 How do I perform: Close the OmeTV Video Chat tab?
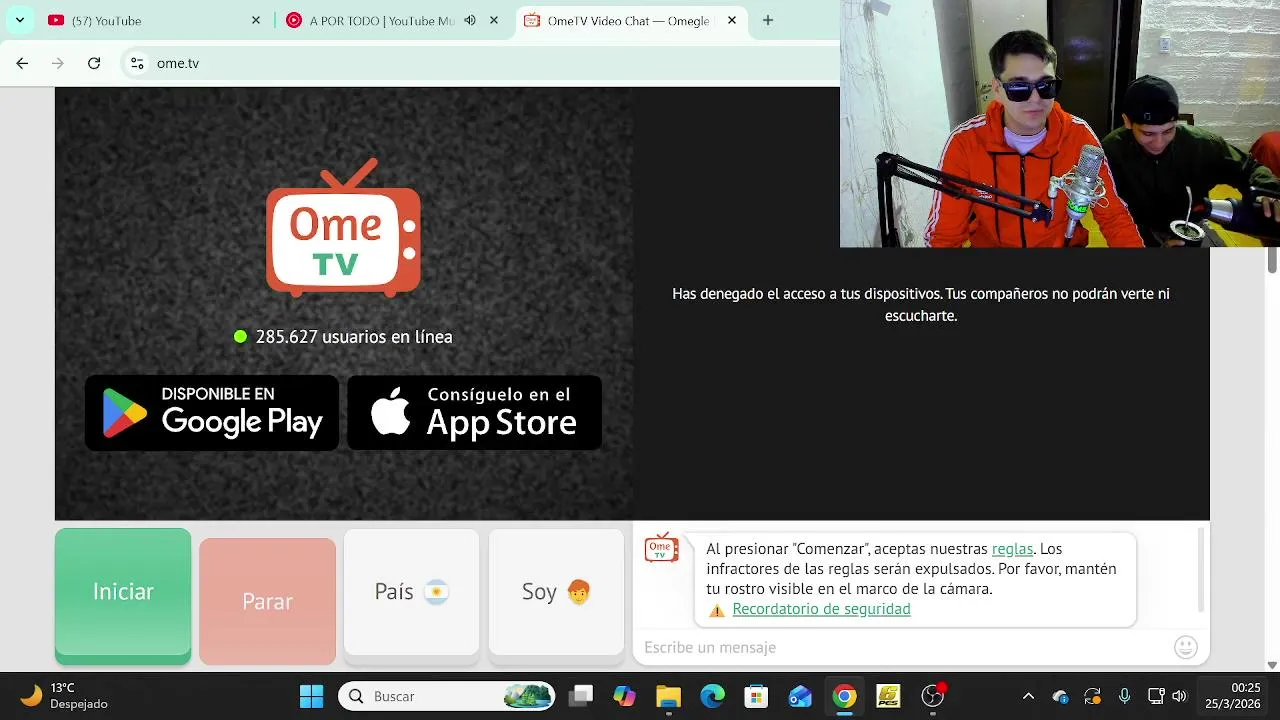pyautogui.click(x=732, y=20)
